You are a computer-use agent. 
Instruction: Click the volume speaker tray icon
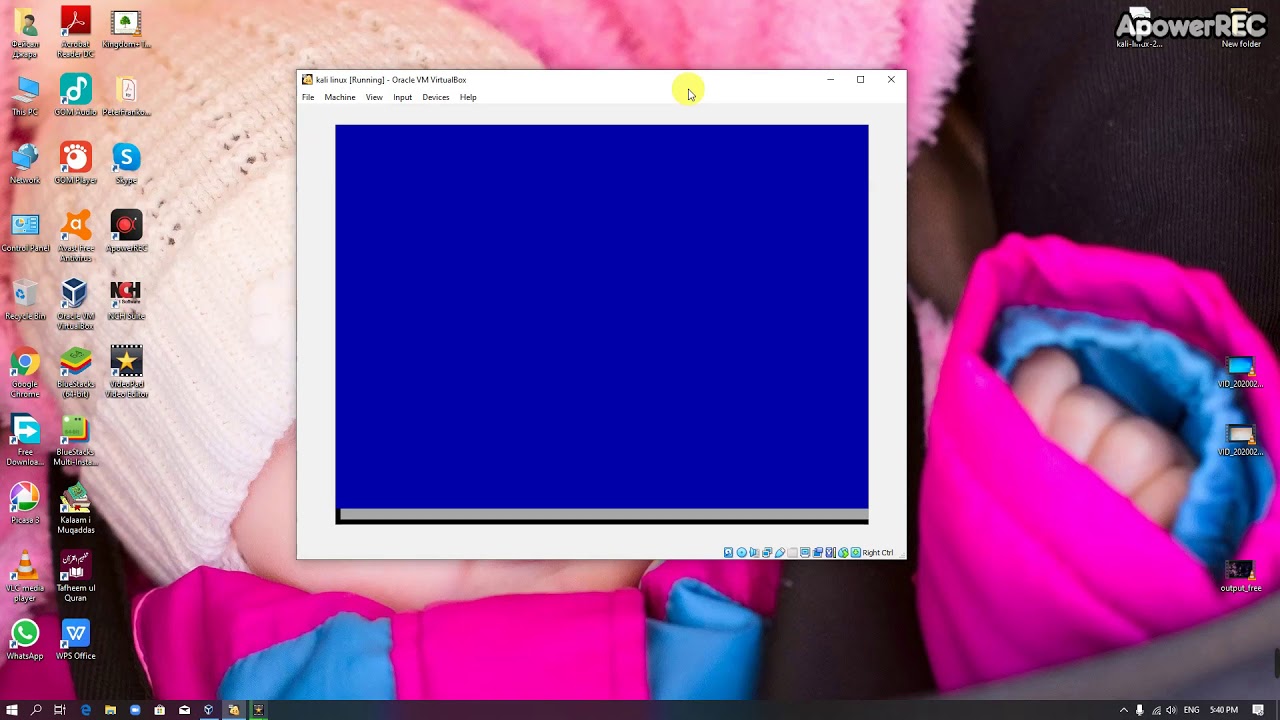(x=1170, y=710)
